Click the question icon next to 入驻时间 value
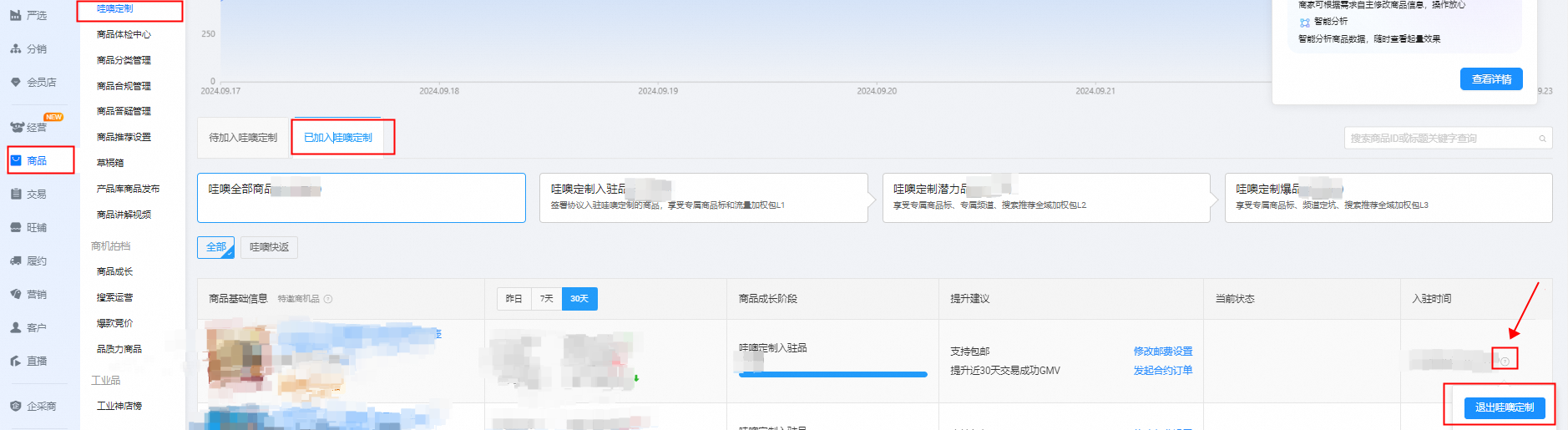Screen dimensions: 1568x430 click(x=1505, y=361)
